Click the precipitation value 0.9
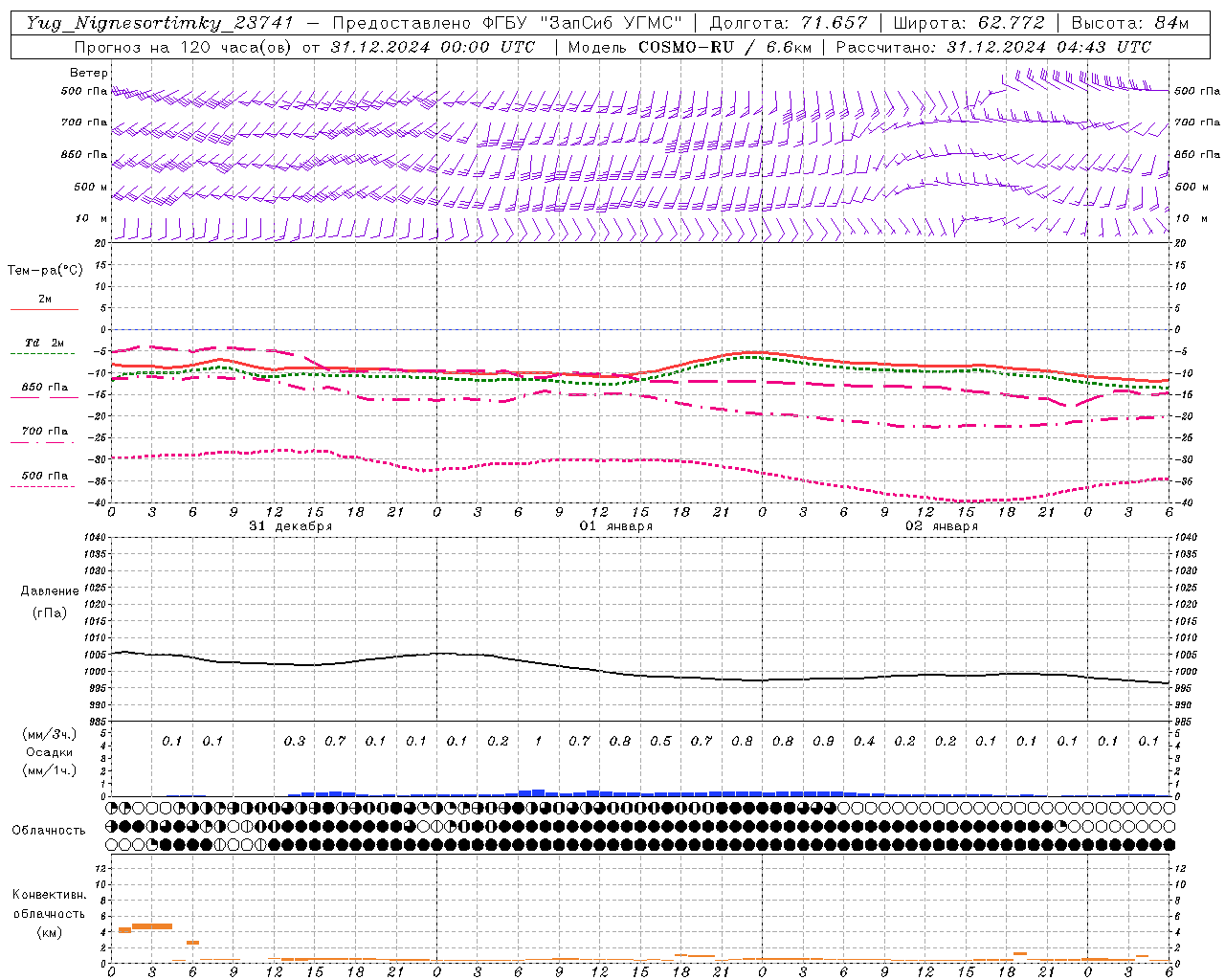1225x980 pixels. 823,742
